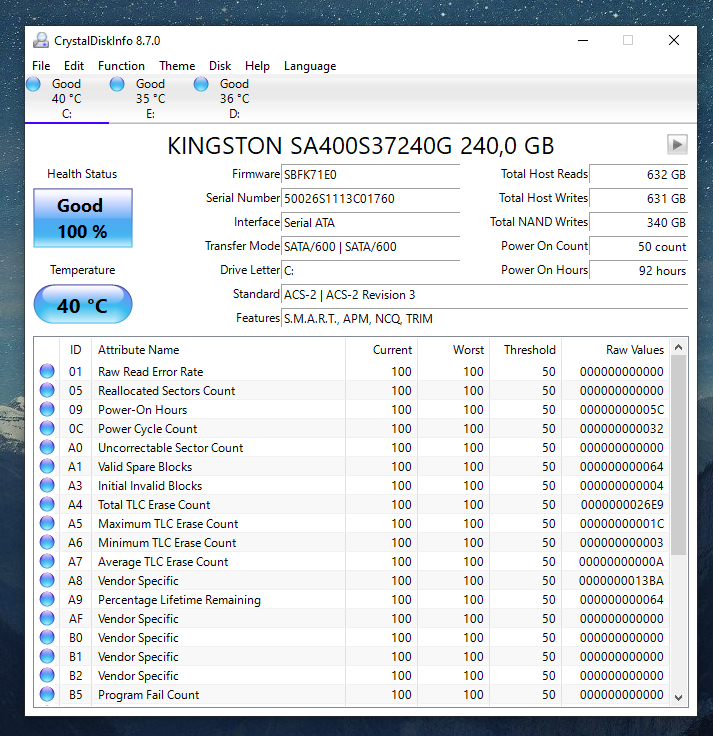Click the Power On Count value 50 count

(x=638, y=246)
